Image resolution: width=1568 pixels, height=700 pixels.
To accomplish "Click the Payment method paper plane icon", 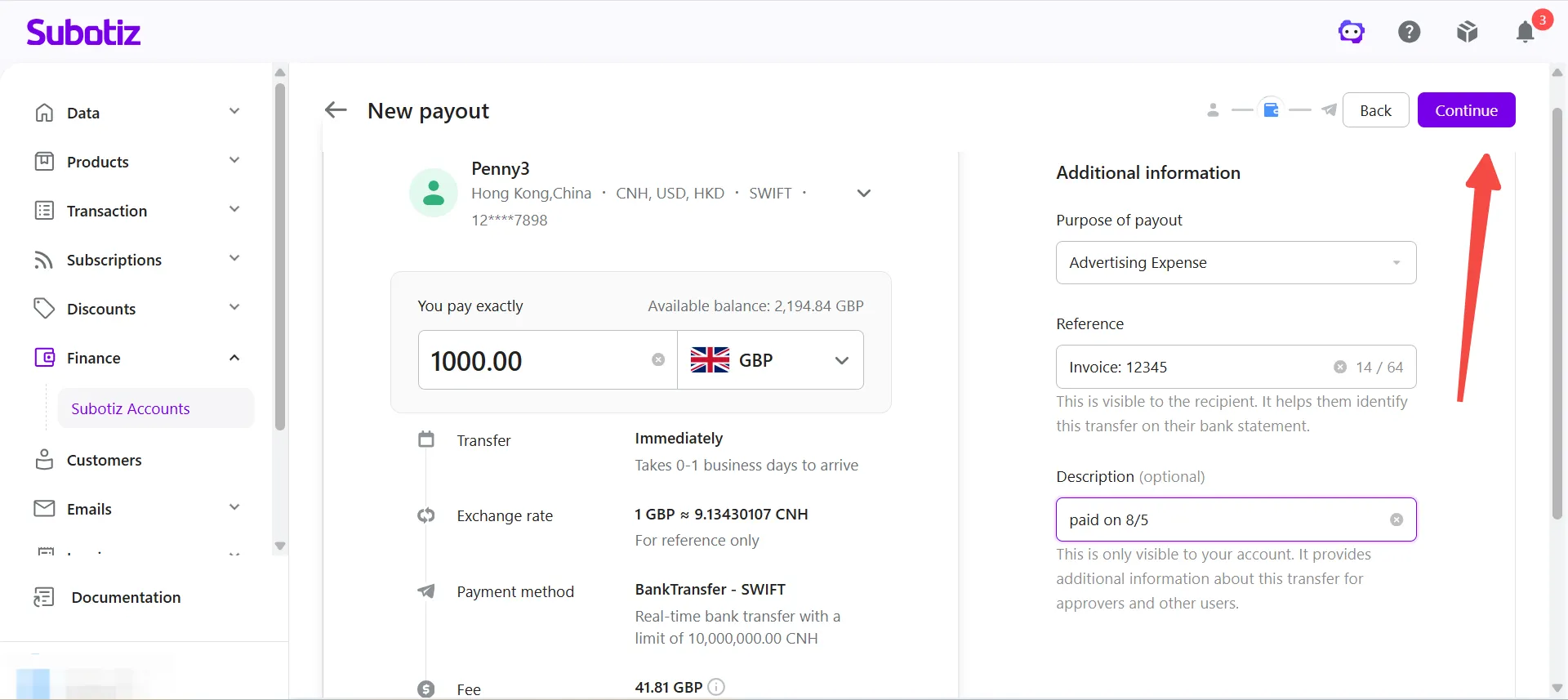I will [426, 591].
